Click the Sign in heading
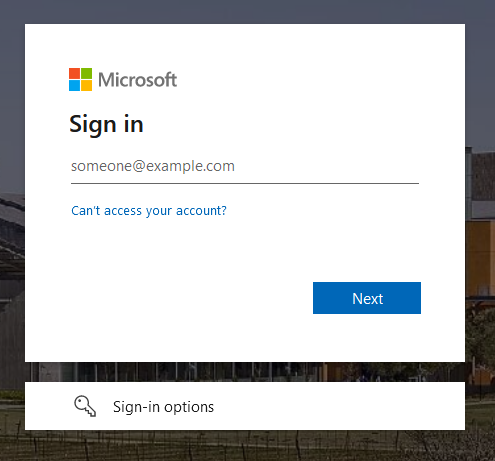495x461 pixels. pyautogui.click(x=106, y=124)
